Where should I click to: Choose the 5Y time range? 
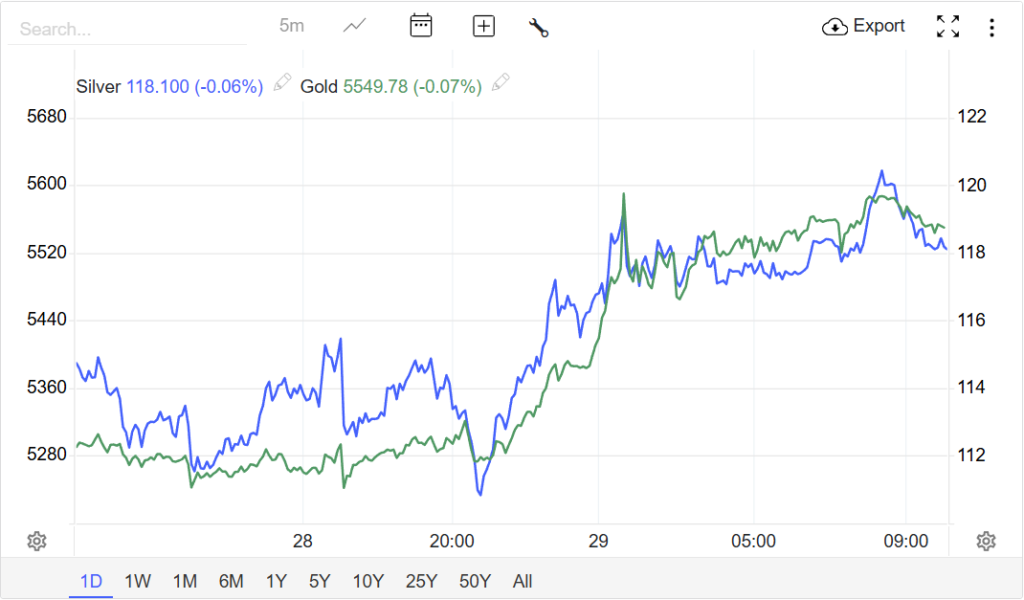coord(320,581)
